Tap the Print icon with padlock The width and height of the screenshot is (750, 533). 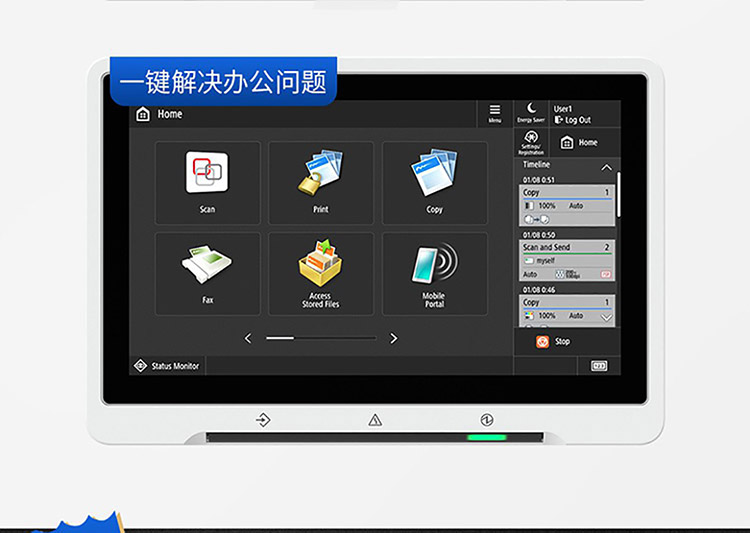(320, 182)
